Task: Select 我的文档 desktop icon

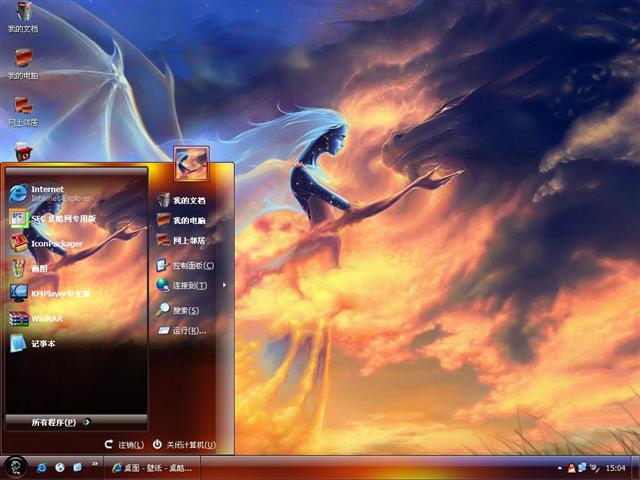Action: point(23,18)
